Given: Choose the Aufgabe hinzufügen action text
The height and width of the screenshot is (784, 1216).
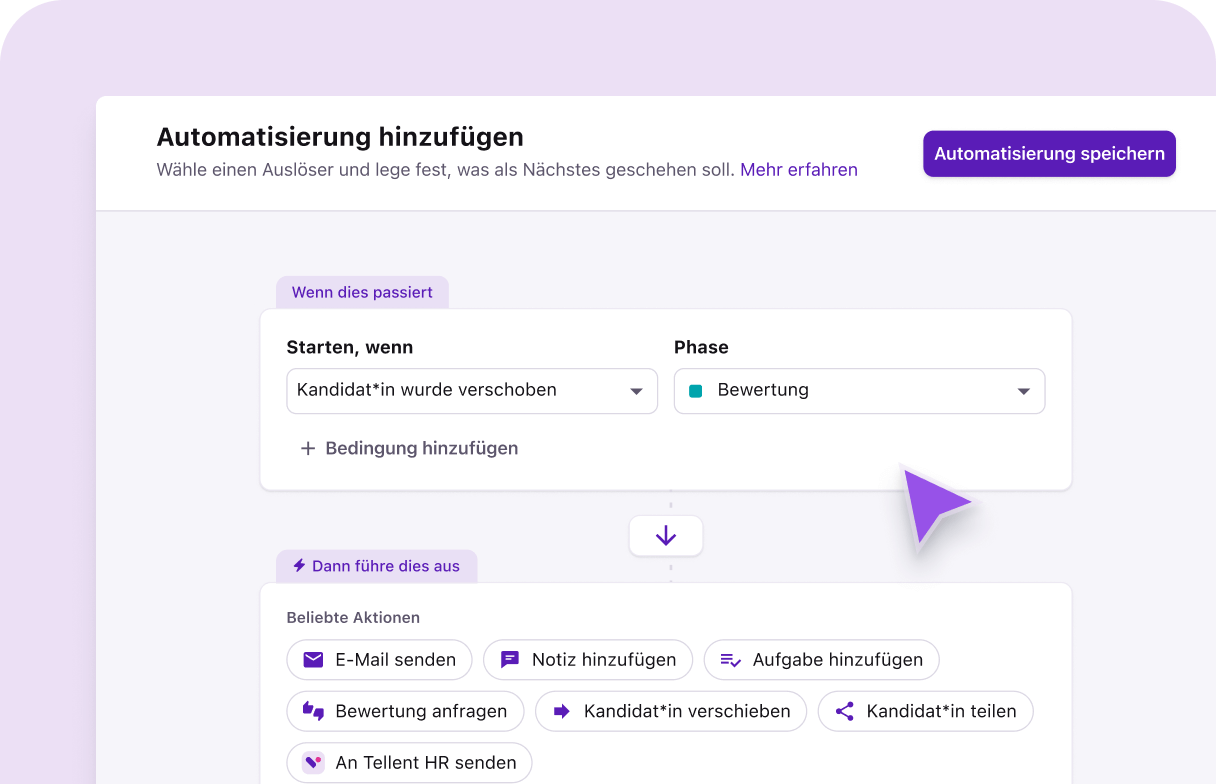Looking at the screenshot, I should tap(837, 660).
